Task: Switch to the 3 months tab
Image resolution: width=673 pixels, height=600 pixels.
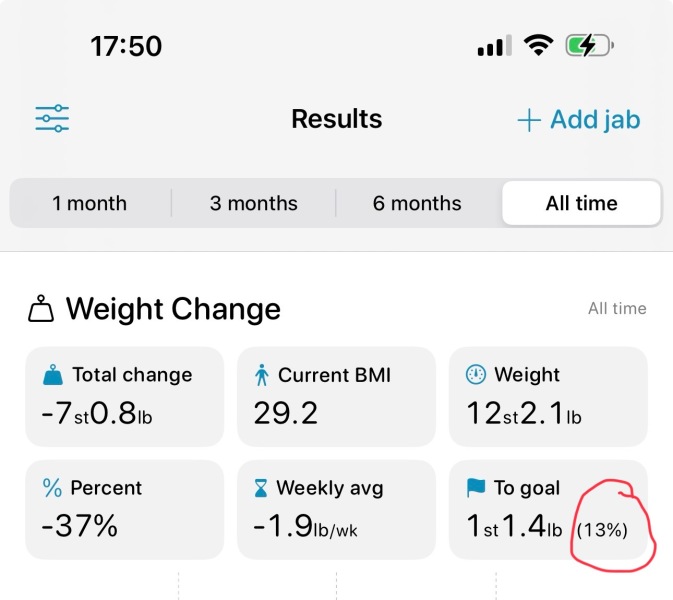Action: [253, 203]
